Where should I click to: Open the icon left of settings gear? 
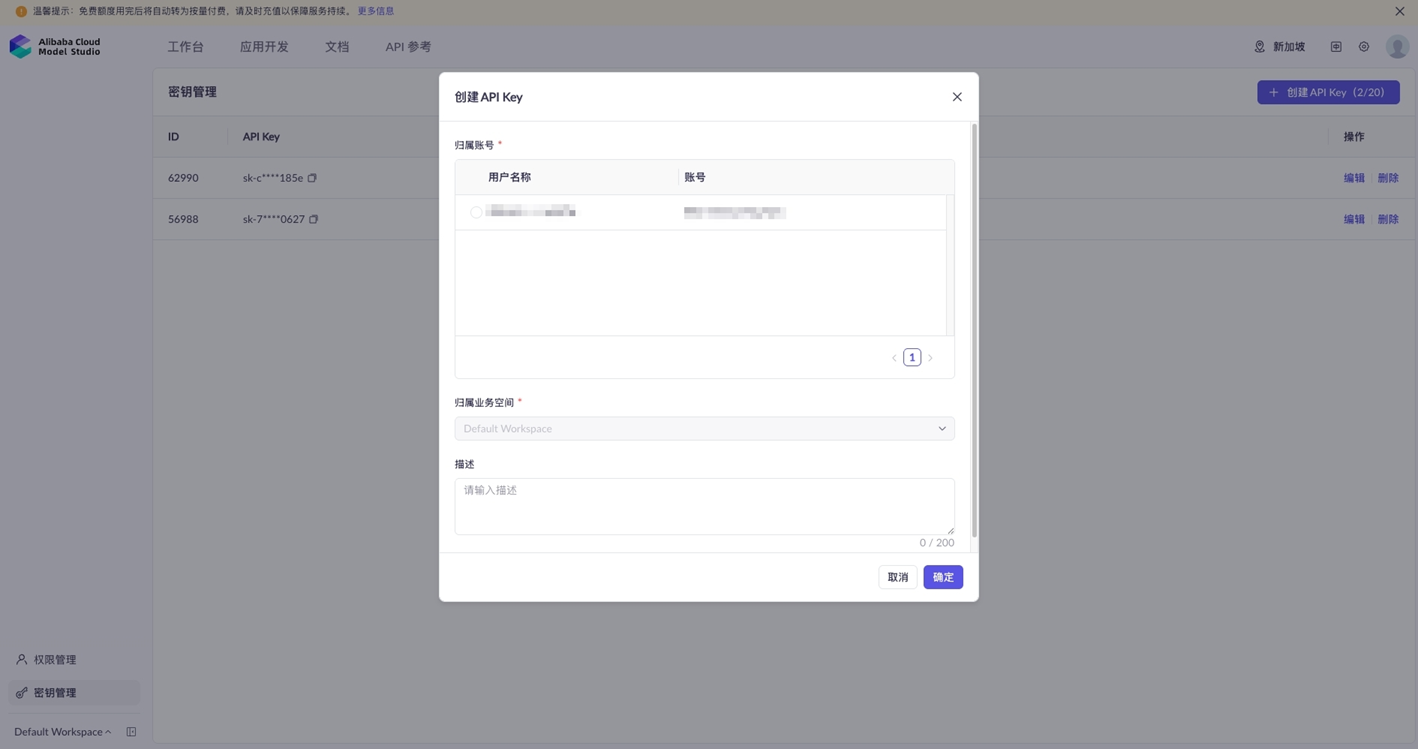(x=1335, y=47)
